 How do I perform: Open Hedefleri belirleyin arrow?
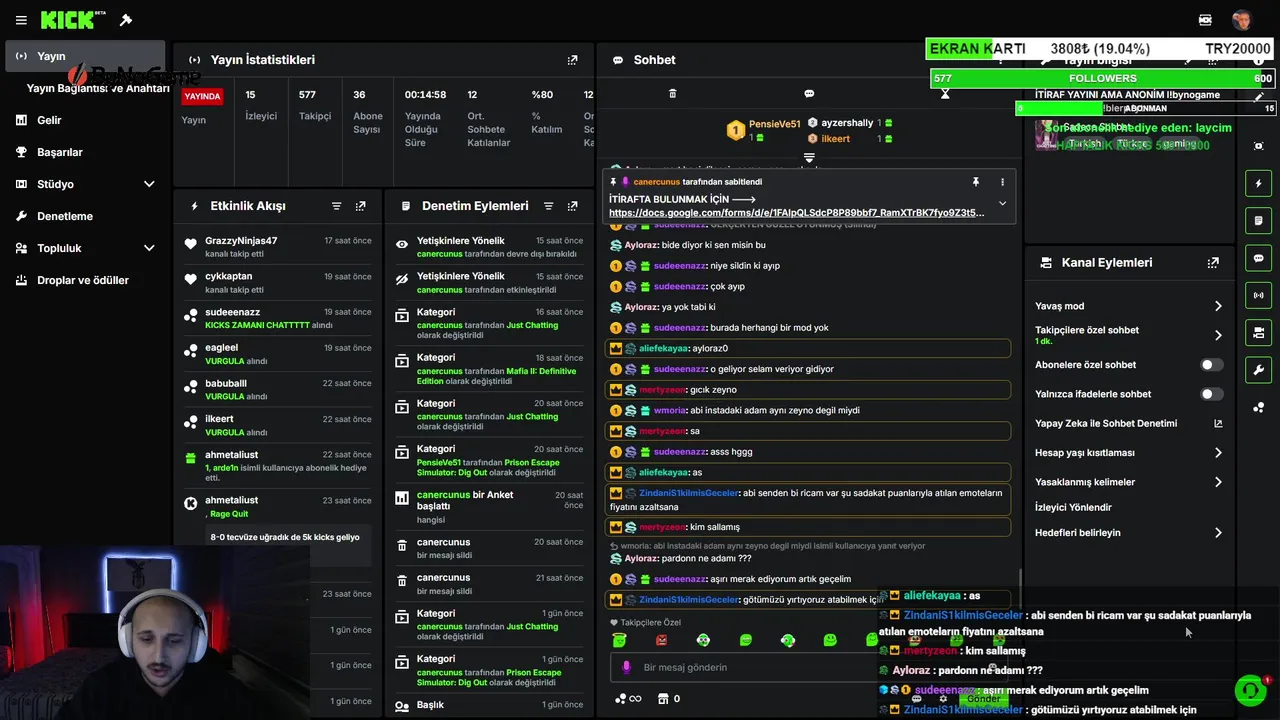[1218, 533]
